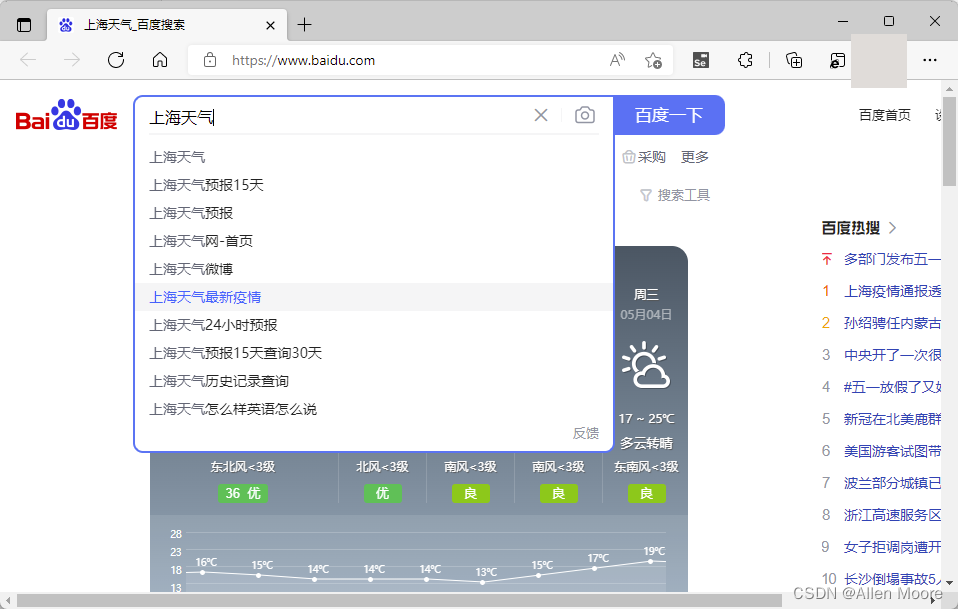Select suggestion 上海天气
Image resolution: width=958 pixels, height=609 pixels.
click(x=373, y=157)
